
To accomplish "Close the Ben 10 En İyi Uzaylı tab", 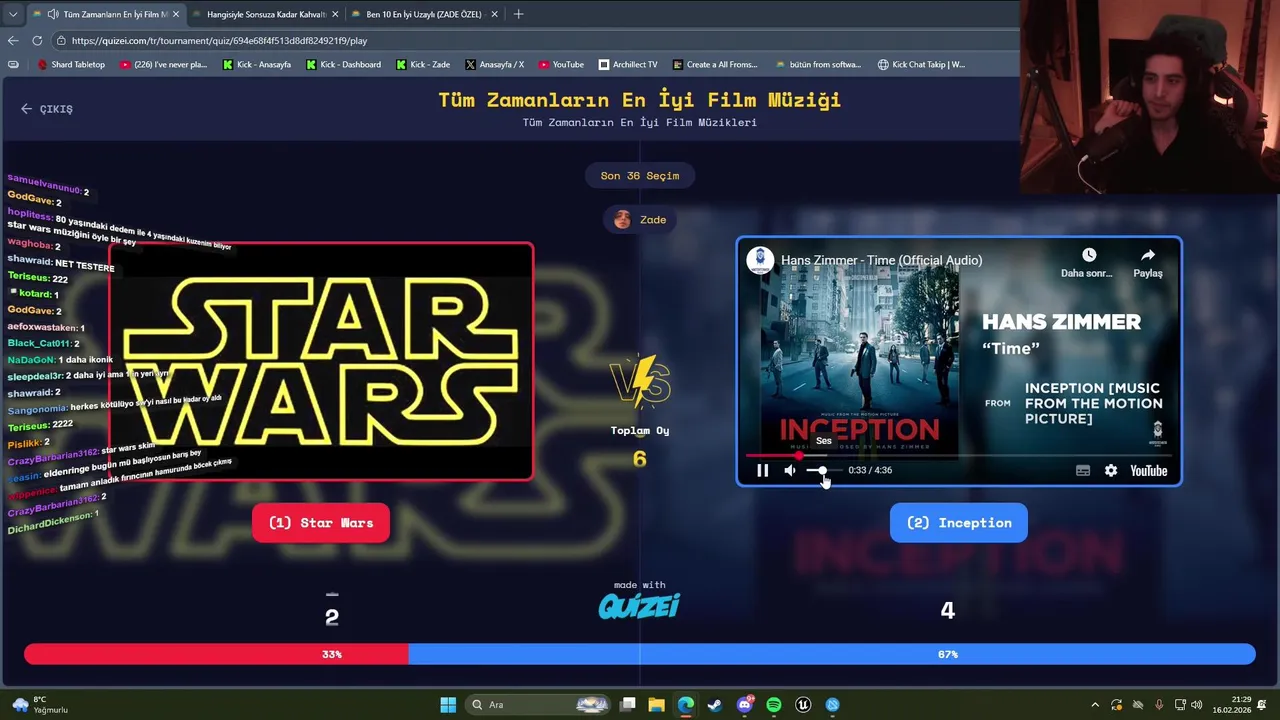I will pyautogui.click(x=494, y=14).
